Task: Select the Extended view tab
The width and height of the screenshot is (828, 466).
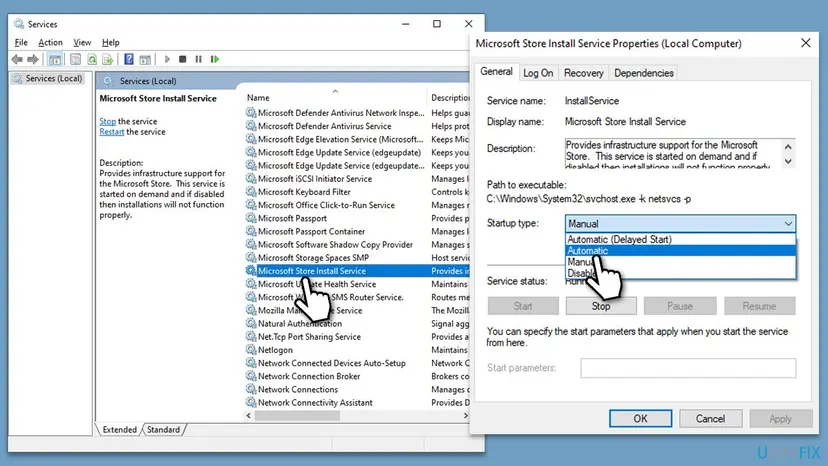Action: (119, 430)
